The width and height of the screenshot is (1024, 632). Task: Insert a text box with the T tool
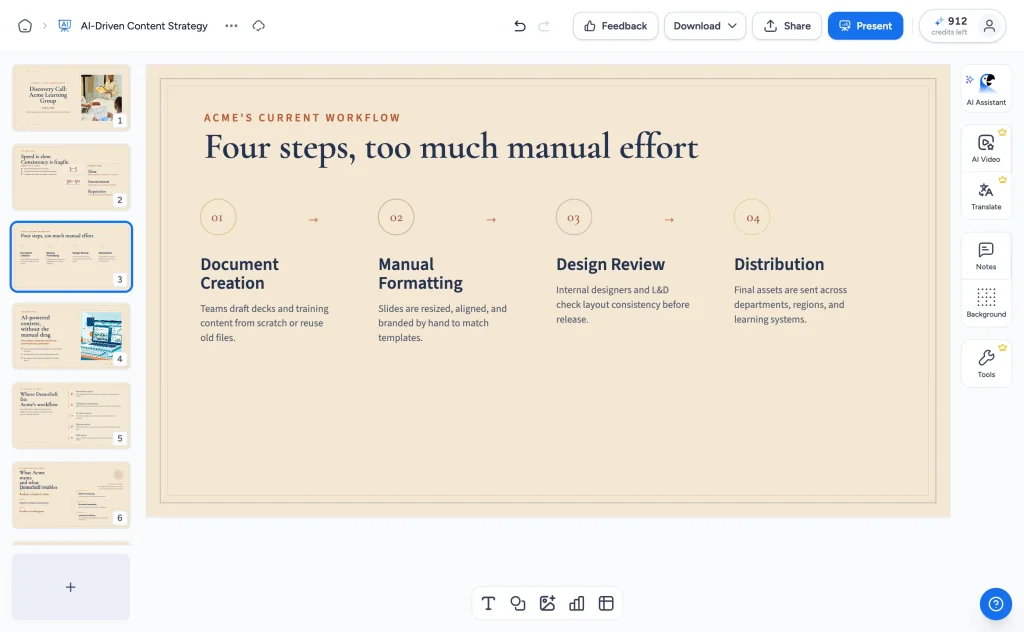point(488,603)
